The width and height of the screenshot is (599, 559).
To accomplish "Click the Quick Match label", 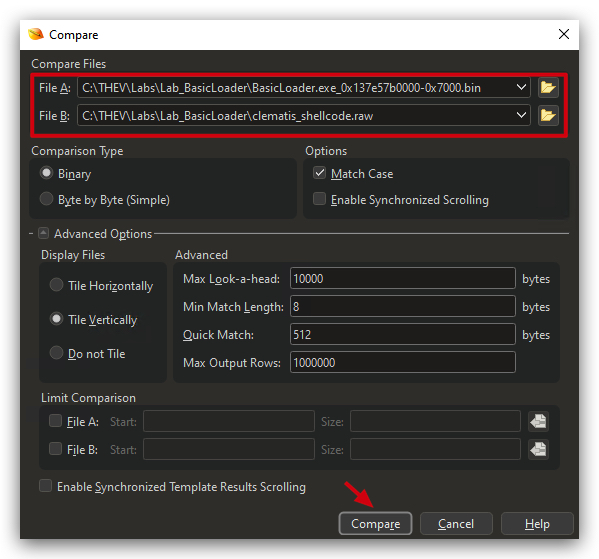I will tap(218, 335).
